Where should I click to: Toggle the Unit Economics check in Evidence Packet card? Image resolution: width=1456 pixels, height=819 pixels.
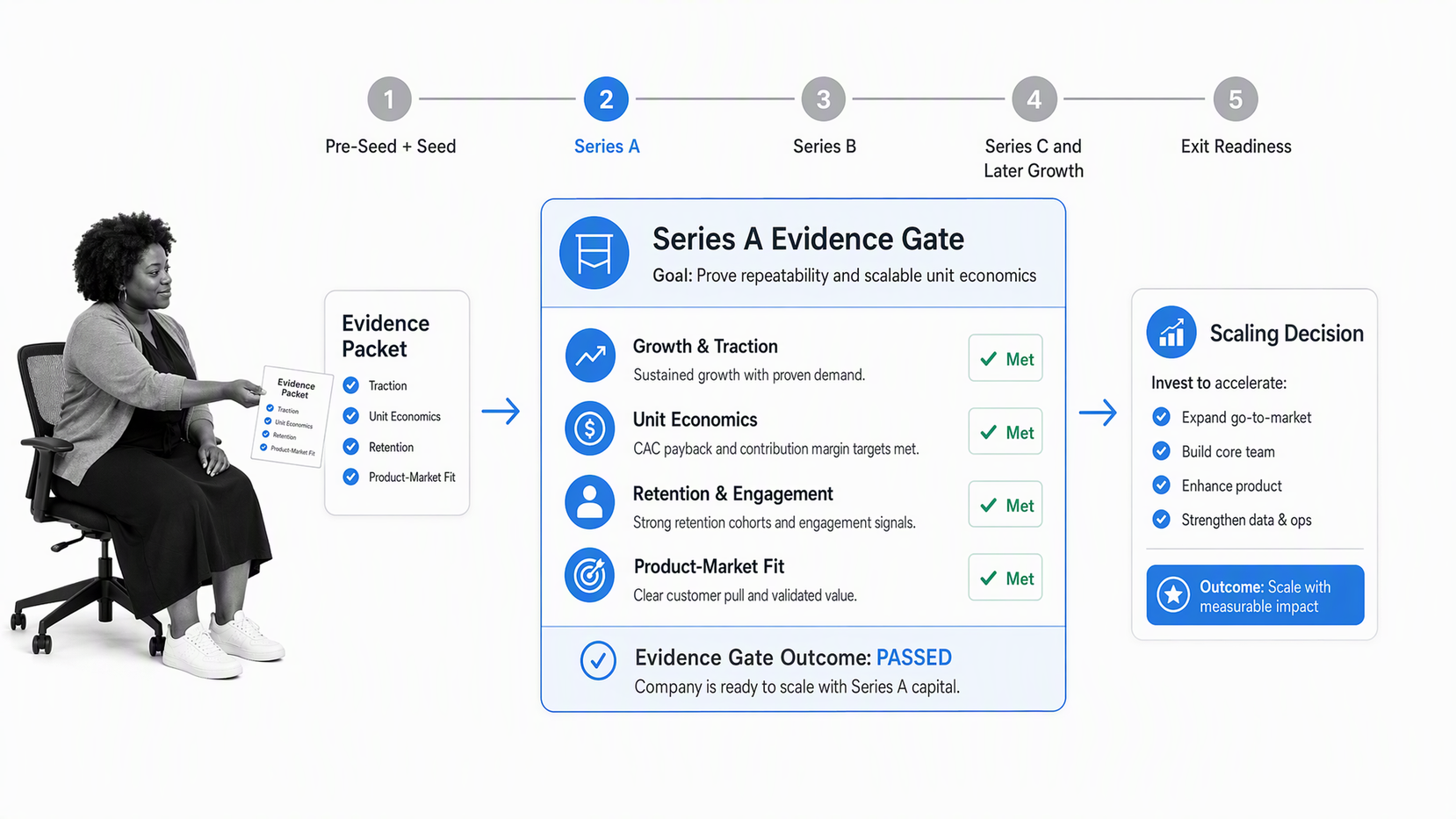tap(351, 416)
